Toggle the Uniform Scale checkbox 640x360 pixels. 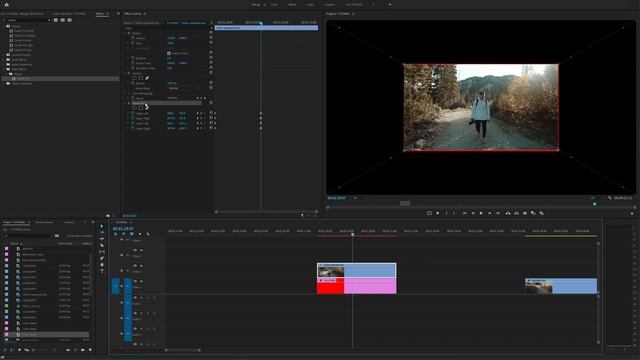(169, 53)
